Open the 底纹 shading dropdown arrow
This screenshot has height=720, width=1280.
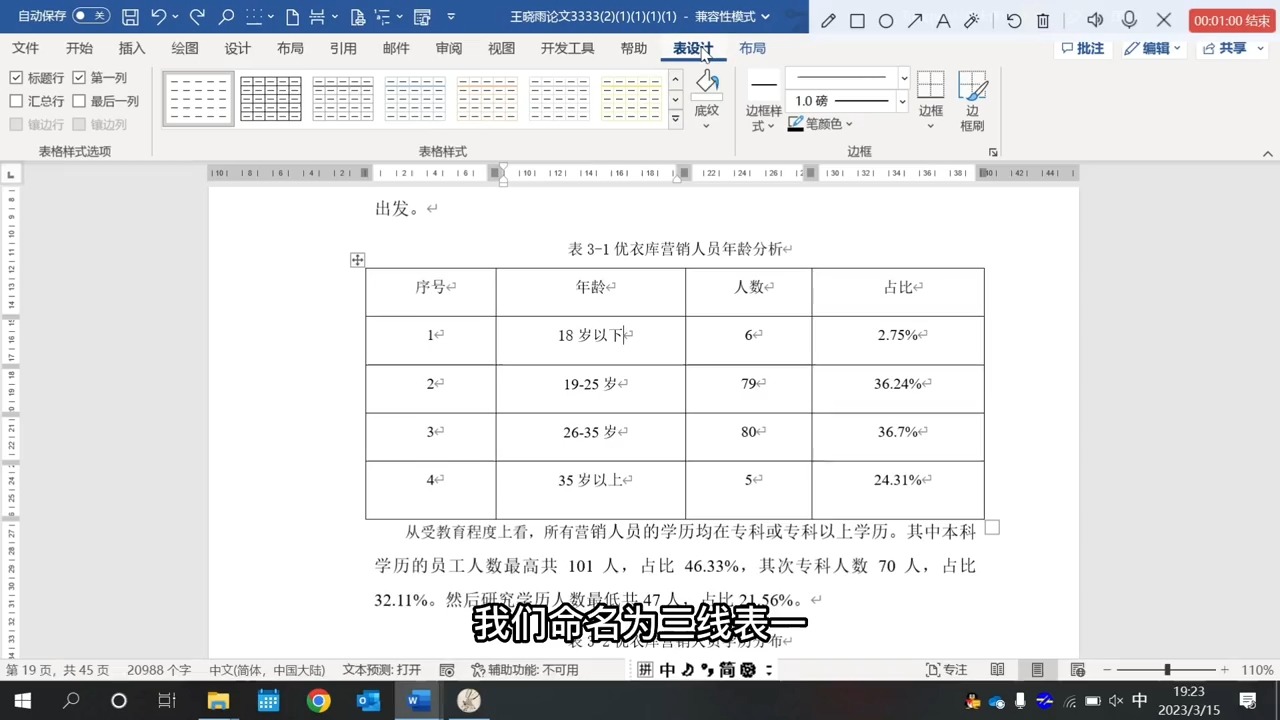[706, 126]
